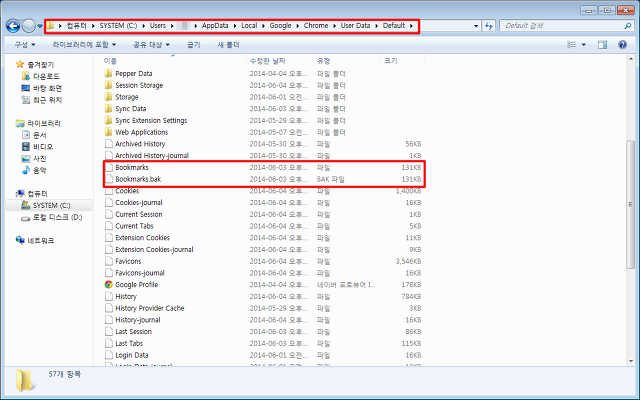
Task: Select the Last Tabs file name
Action: coord(129,343)
